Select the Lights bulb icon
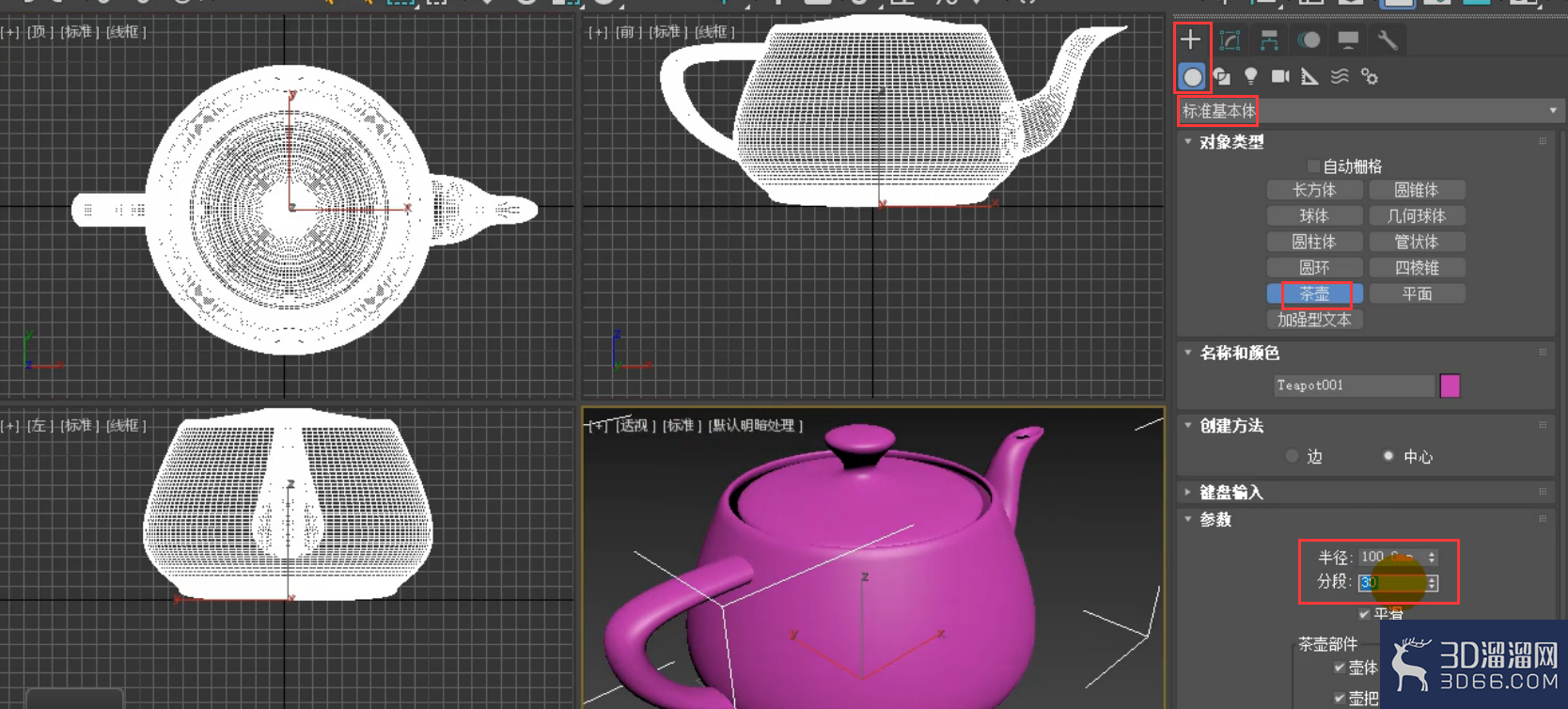Screen dimensions: 1568x709 click(x=1250, y=77)
